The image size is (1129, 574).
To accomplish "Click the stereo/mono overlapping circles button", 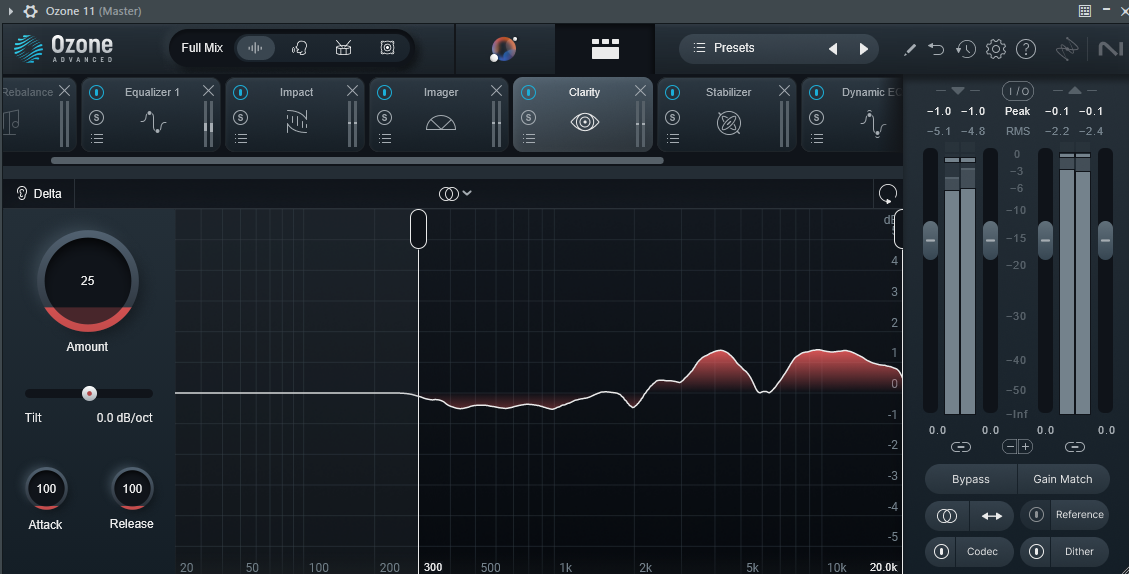I will click(947, 516).
